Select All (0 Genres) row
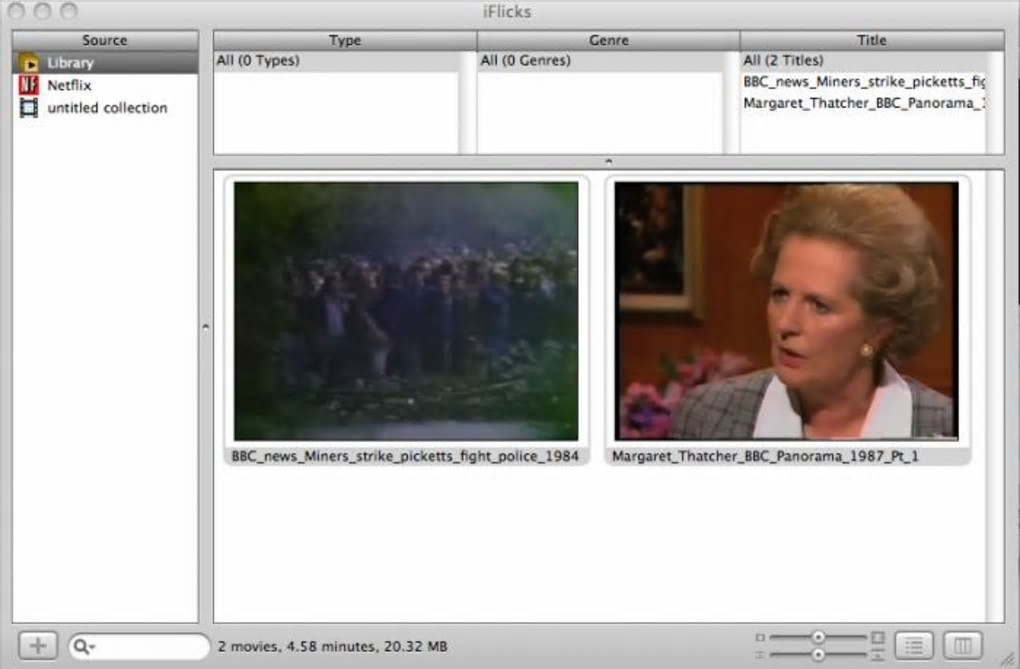This screenshot has width=1020, height=669. [599, 61]
